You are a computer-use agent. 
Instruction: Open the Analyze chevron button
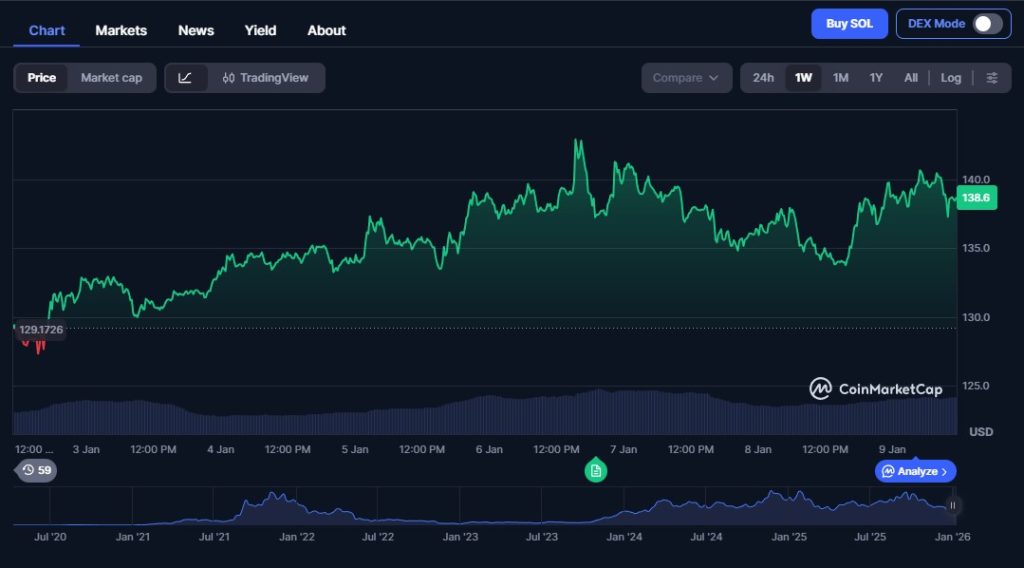pos(916,471)
